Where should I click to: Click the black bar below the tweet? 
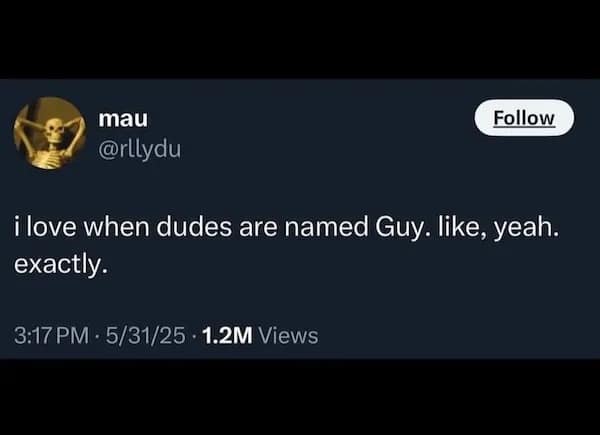pos(300,397)
